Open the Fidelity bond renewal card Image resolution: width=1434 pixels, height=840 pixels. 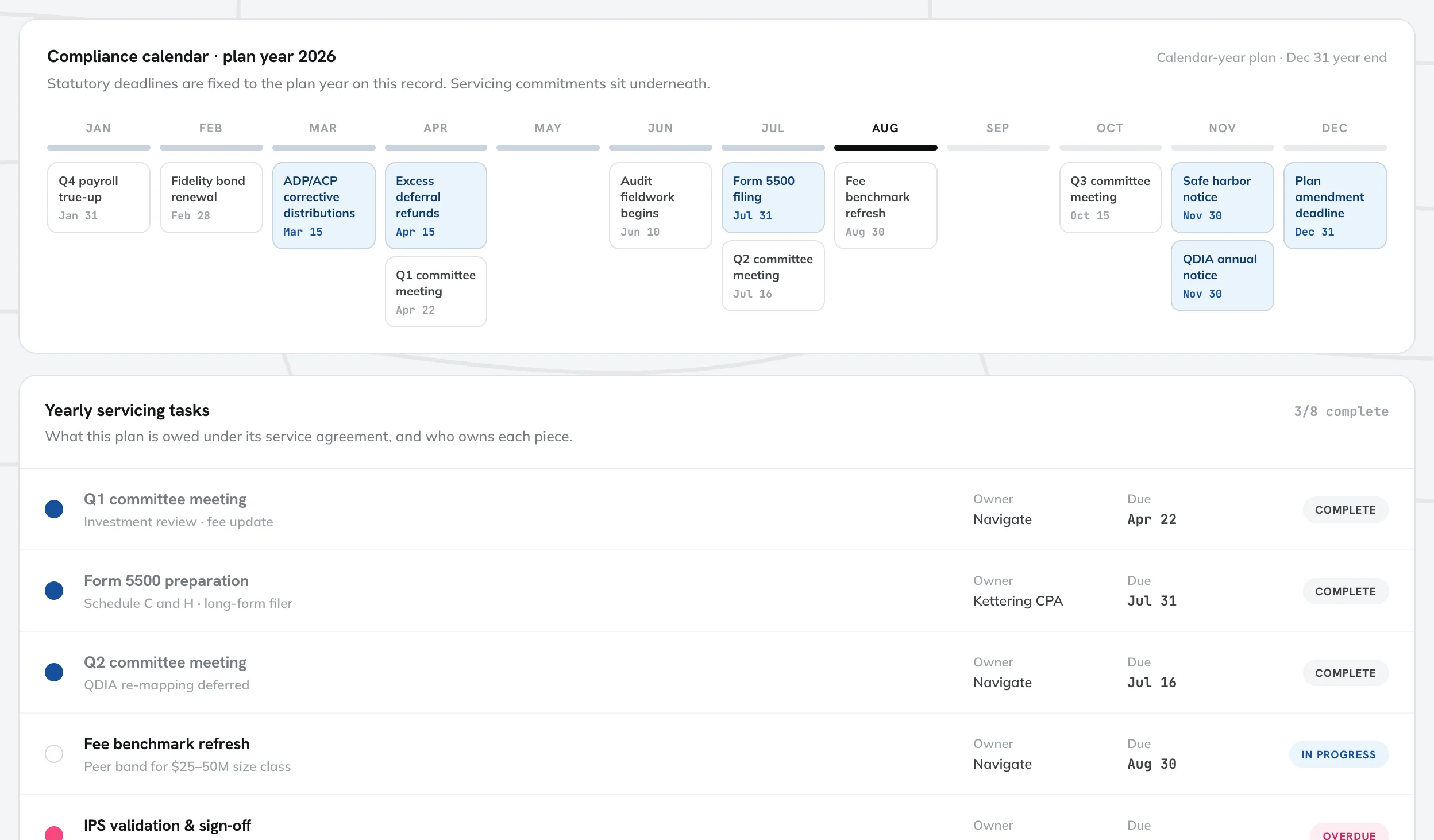211,198
